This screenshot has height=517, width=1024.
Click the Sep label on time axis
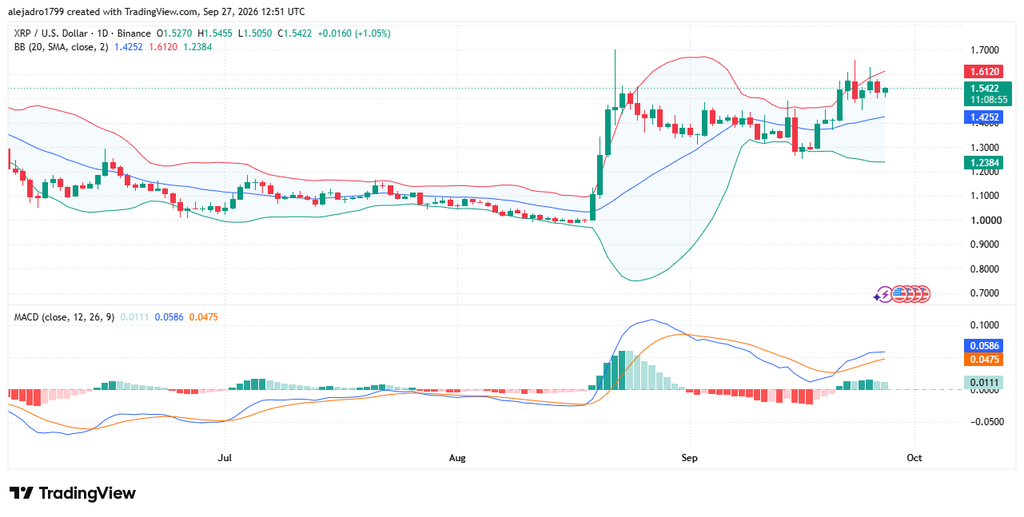pos(689,459)
